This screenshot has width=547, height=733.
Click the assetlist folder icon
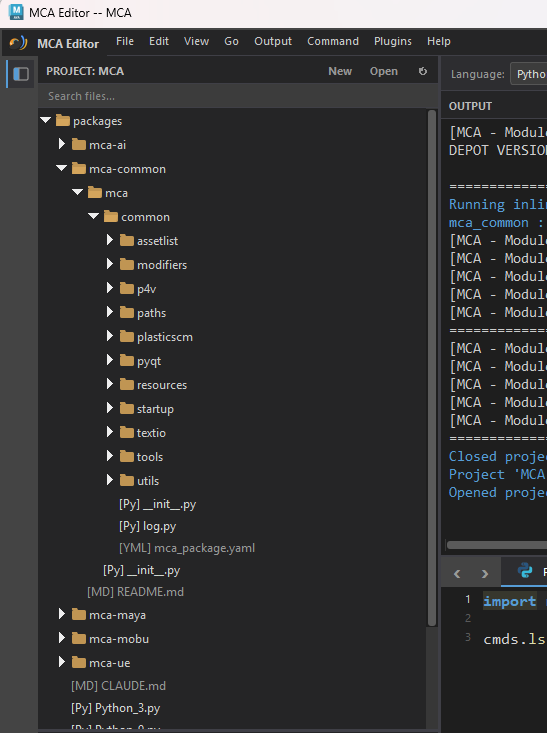(127, 240)
